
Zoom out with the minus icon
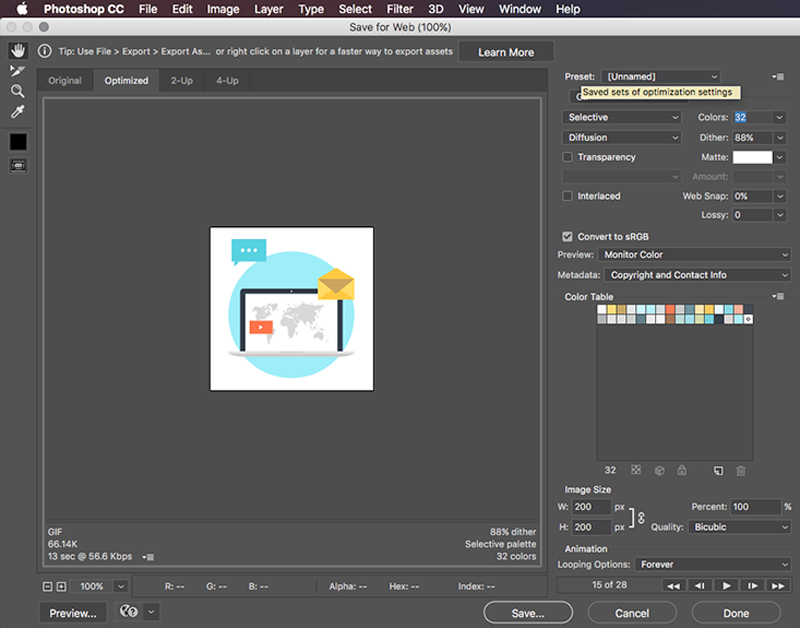click(47, 587)
